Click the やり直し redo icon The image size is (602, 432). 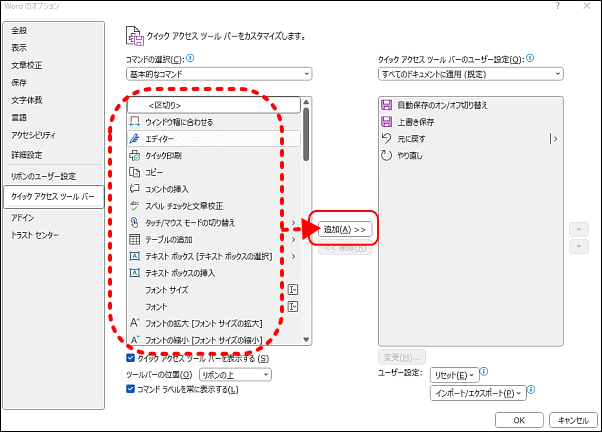pos(386,155)
